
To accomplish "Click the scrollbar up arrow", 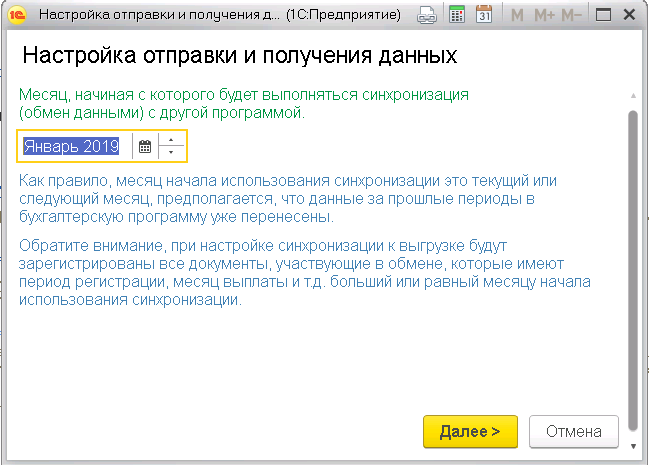I will 633,96.
